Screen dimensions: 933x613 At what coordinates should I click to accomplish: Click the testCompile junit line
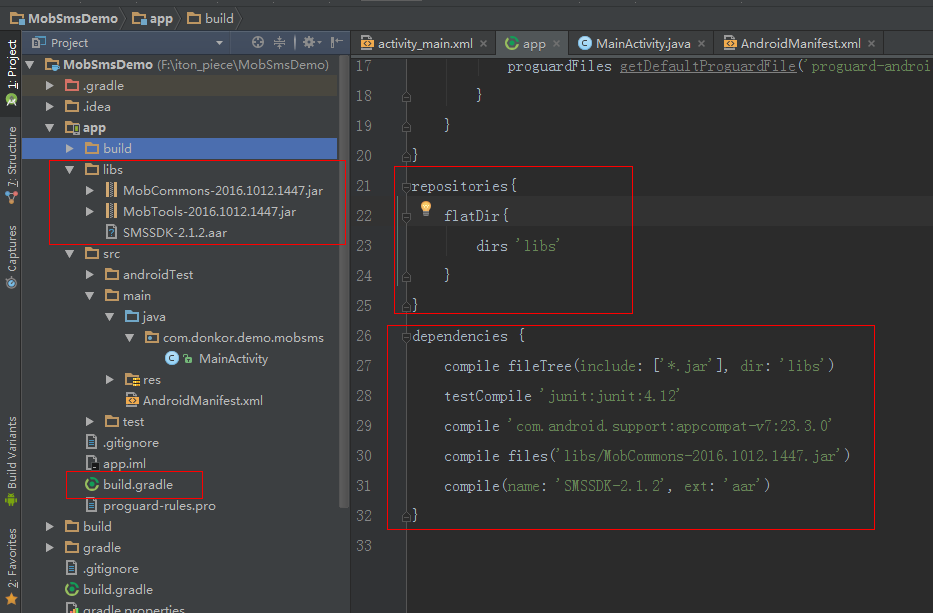coord(562,396)
